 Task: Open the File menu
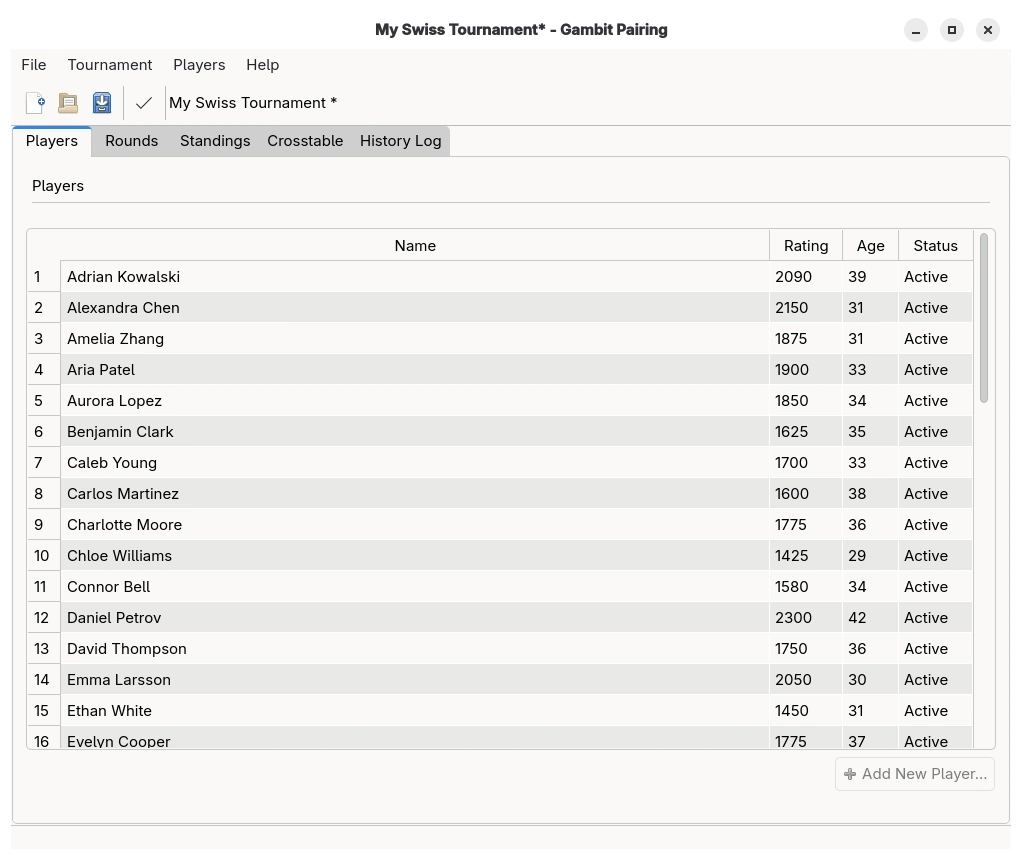tap(34, 65)
